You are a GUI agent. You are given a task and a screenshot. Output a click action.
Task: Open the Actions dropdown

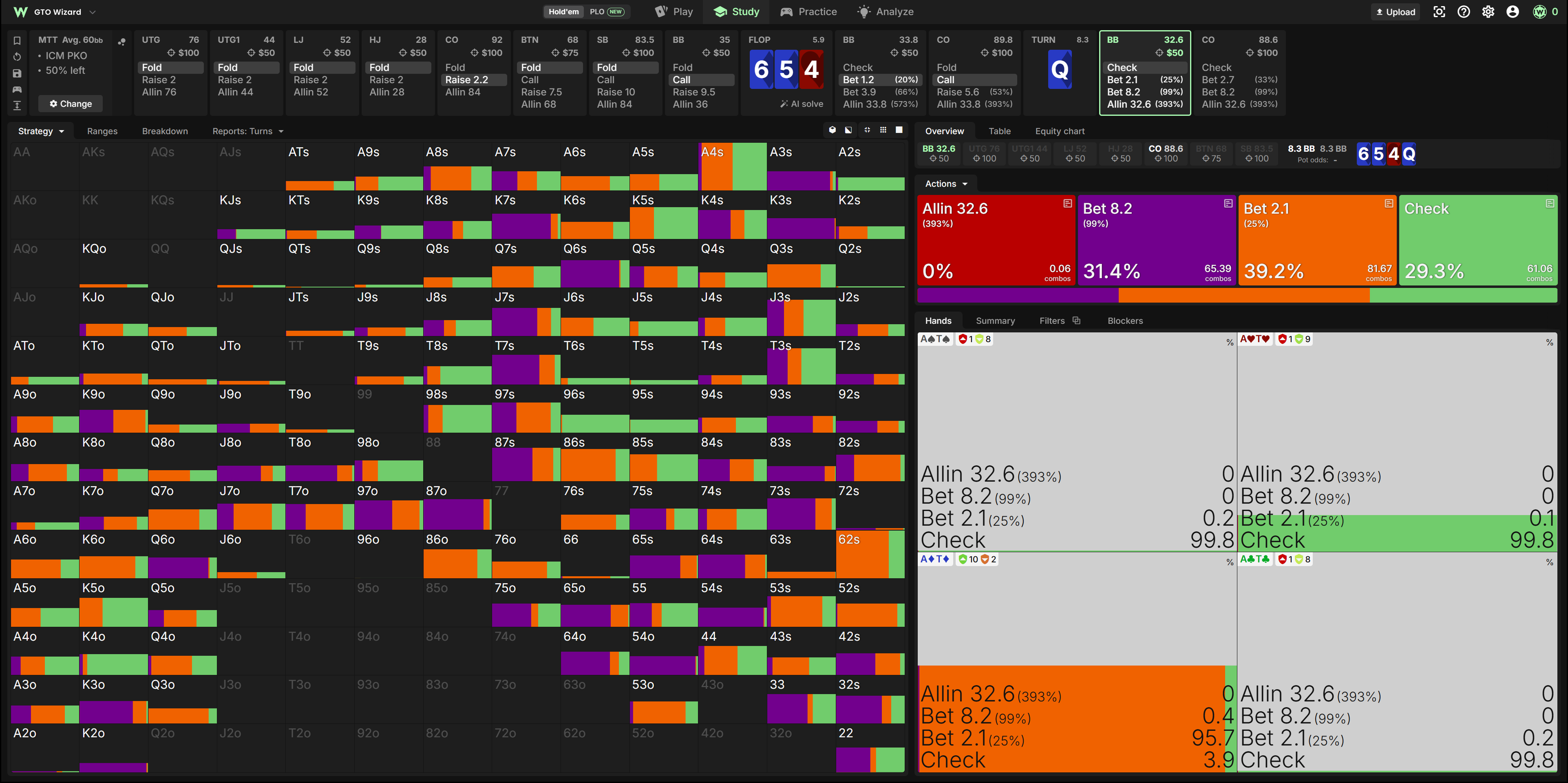pos(947,183)
